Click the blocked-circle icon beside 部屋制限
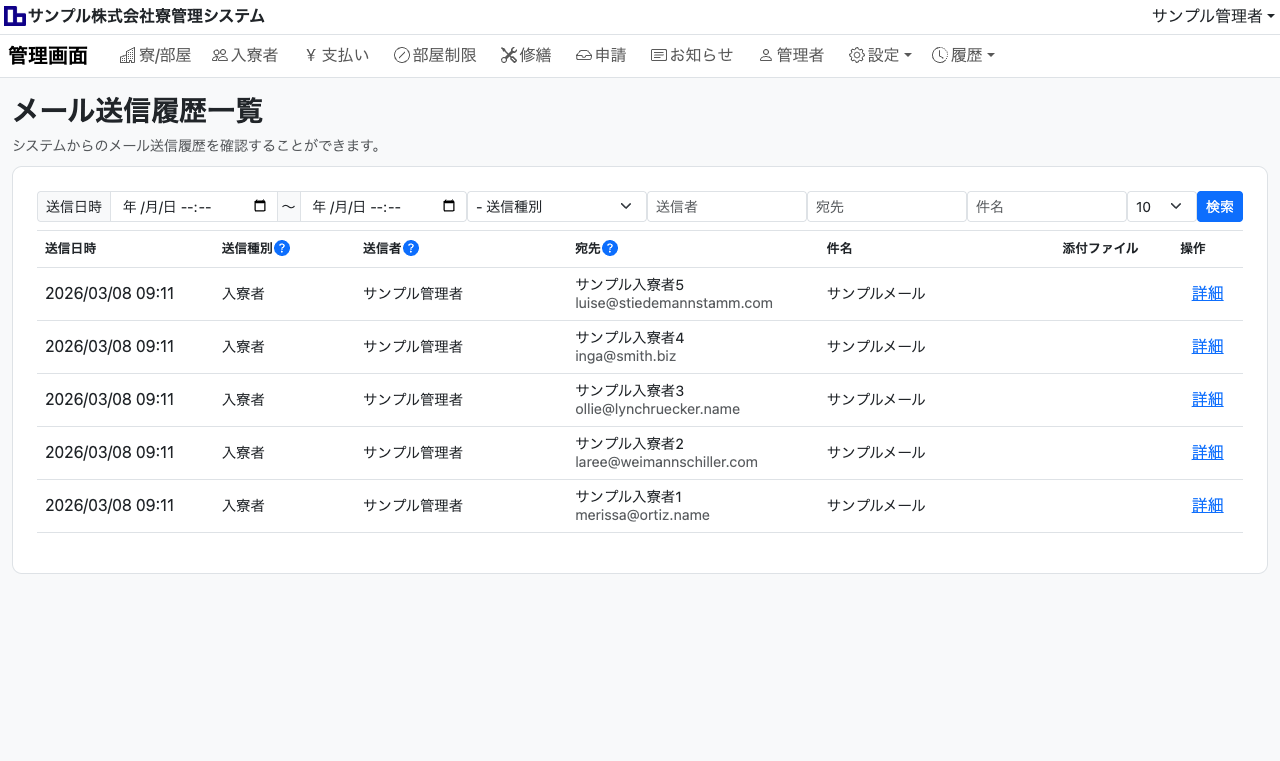The width and height of the screenshot is (1280, 761). point(402,56)
